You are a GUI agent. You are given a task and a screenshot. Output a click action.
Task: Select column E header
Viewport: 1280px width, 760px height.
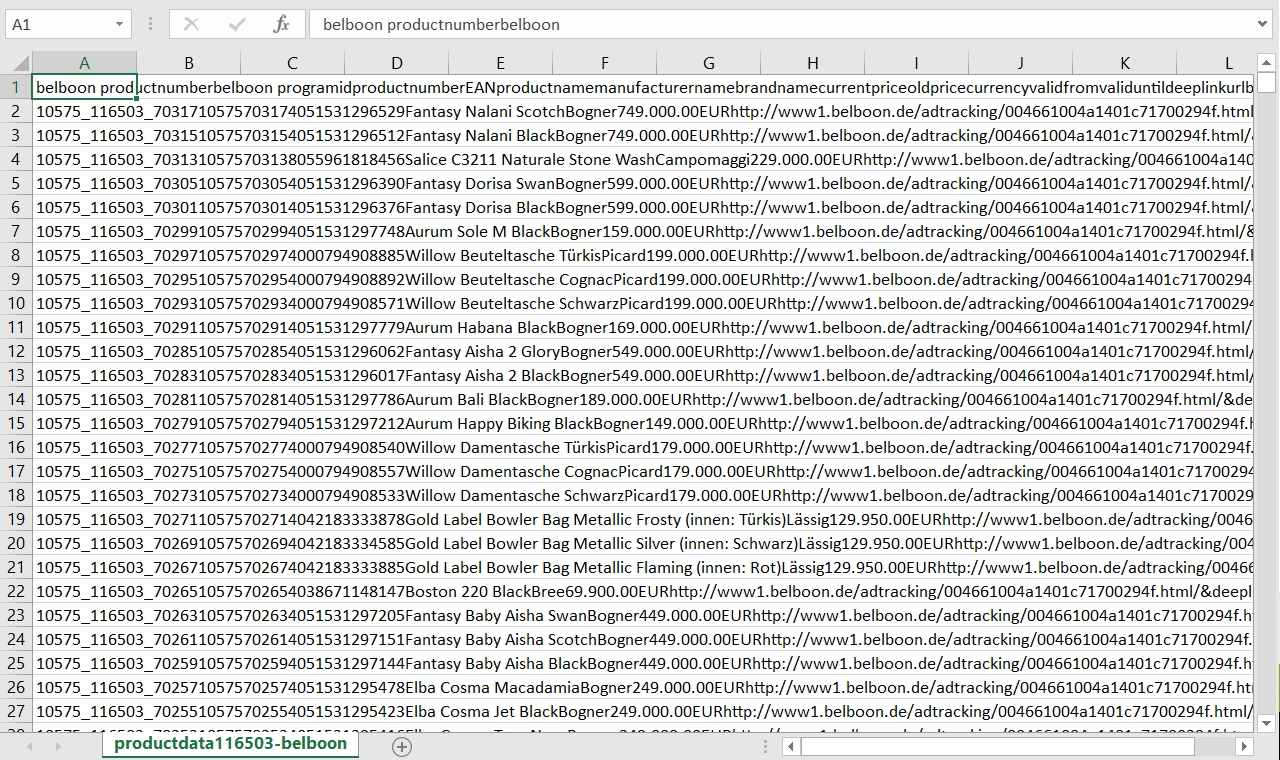click(501, 63)
